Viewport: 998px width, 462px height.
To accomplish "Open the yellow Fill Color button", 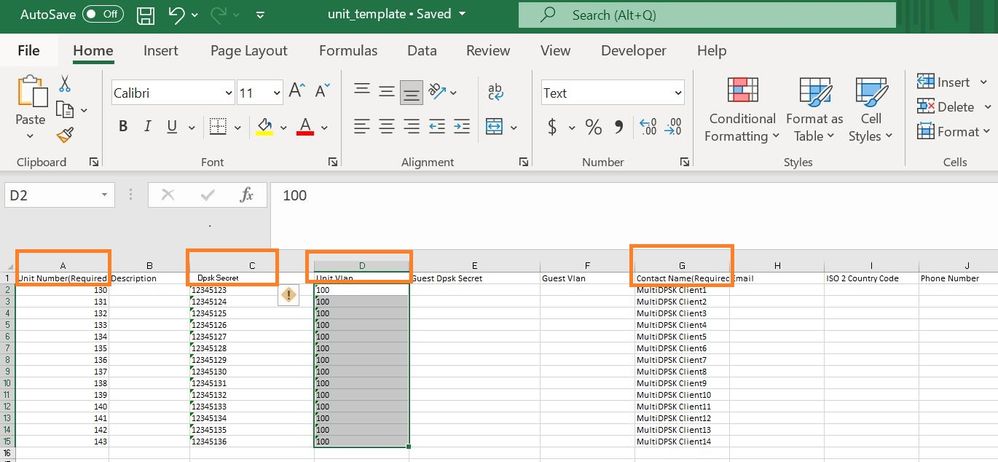I will pos(264,127).
